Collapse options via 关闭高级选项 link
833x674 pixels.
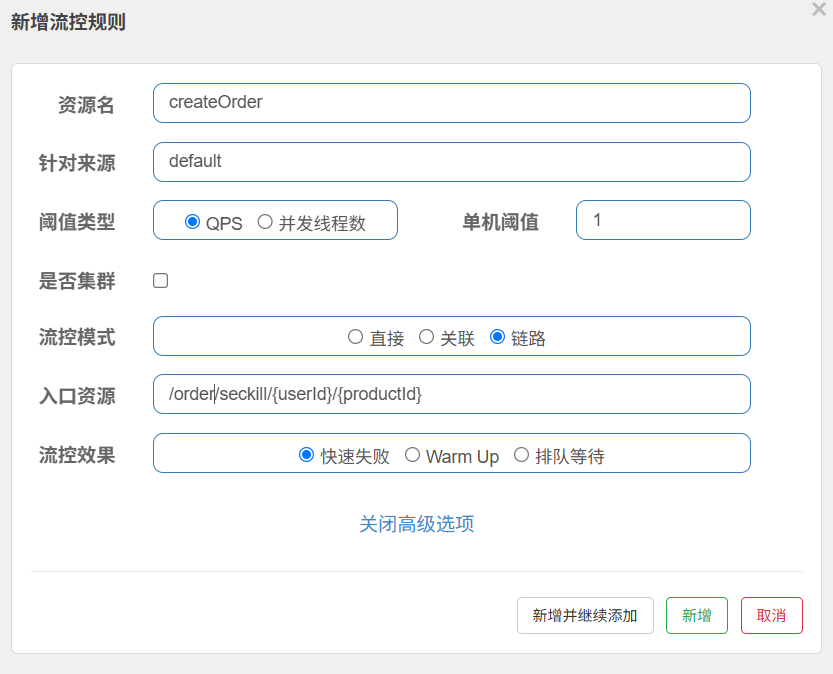pos(416,524)
